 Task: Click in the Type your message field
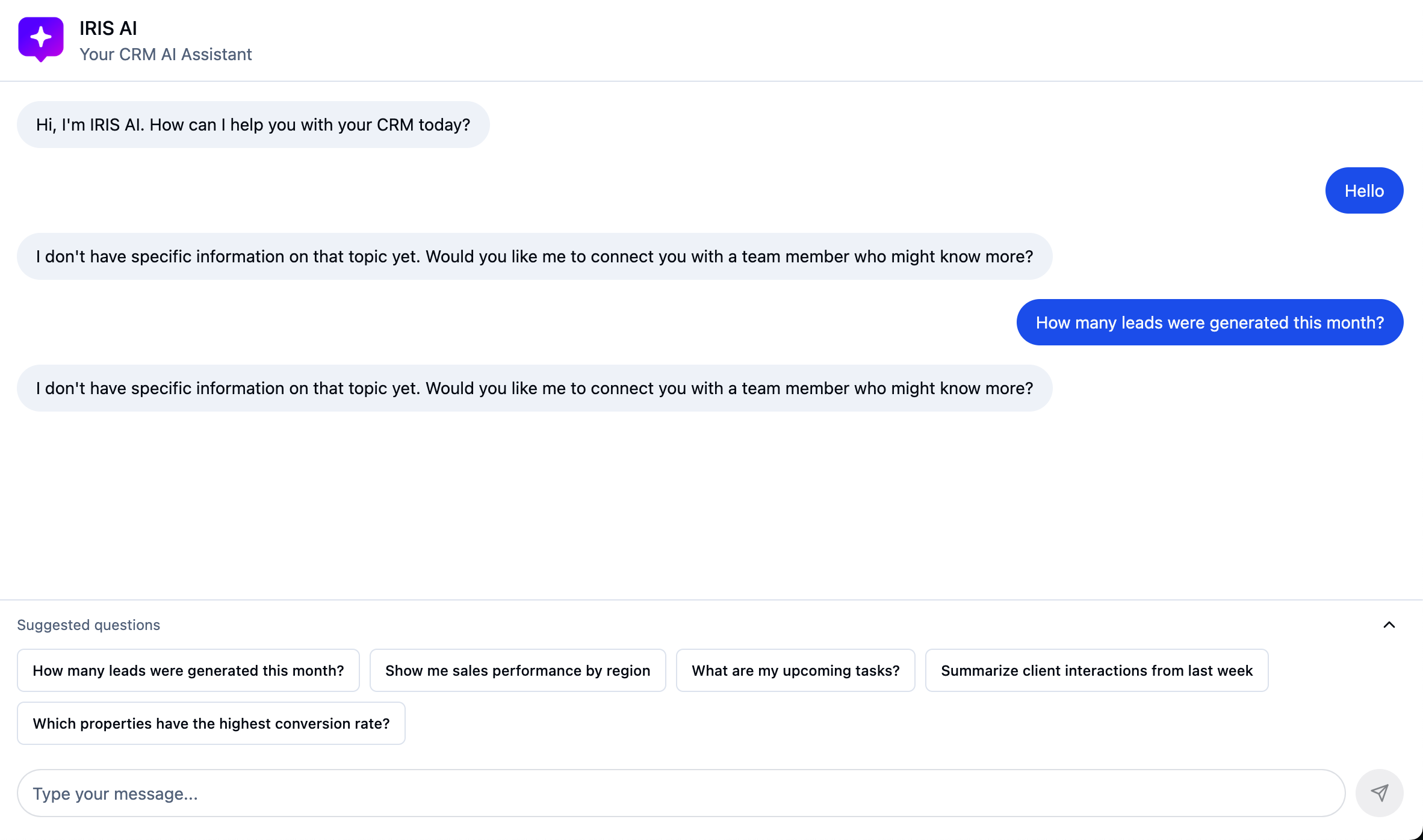click(x=680, y=793)
